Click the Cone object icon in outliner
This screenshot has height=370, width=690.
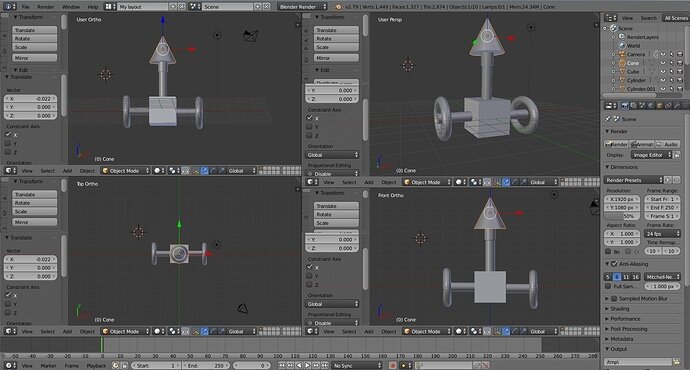pyautogui.click(x=622, y=63)
